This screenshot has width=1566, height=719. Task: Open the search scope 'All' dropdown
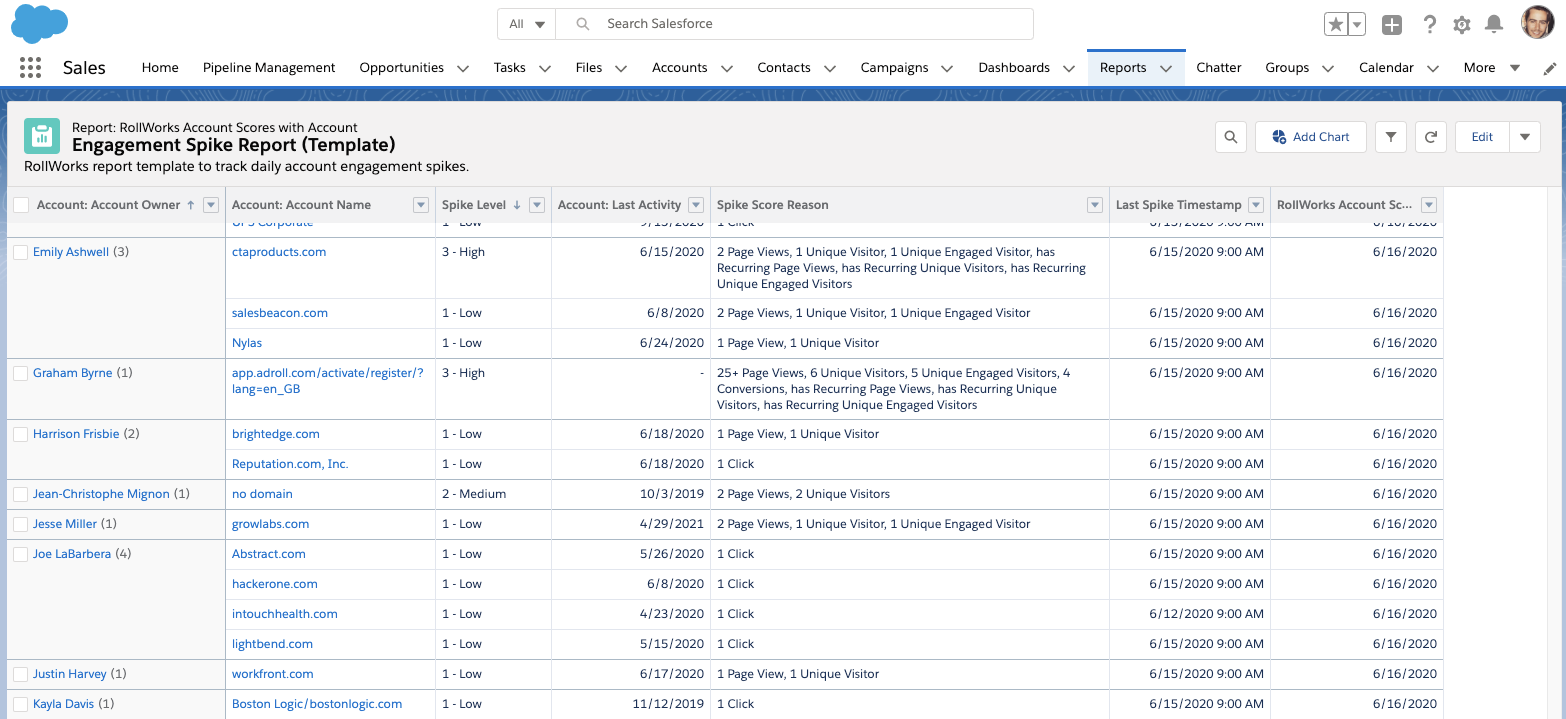tap(526, 24)
